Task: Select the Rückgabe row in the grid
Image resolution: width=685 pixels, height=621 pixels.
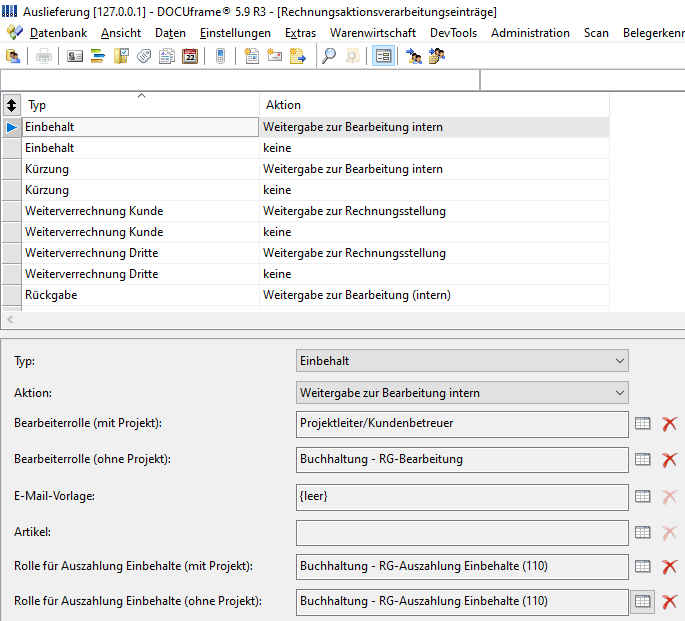Action: [306, 295]
